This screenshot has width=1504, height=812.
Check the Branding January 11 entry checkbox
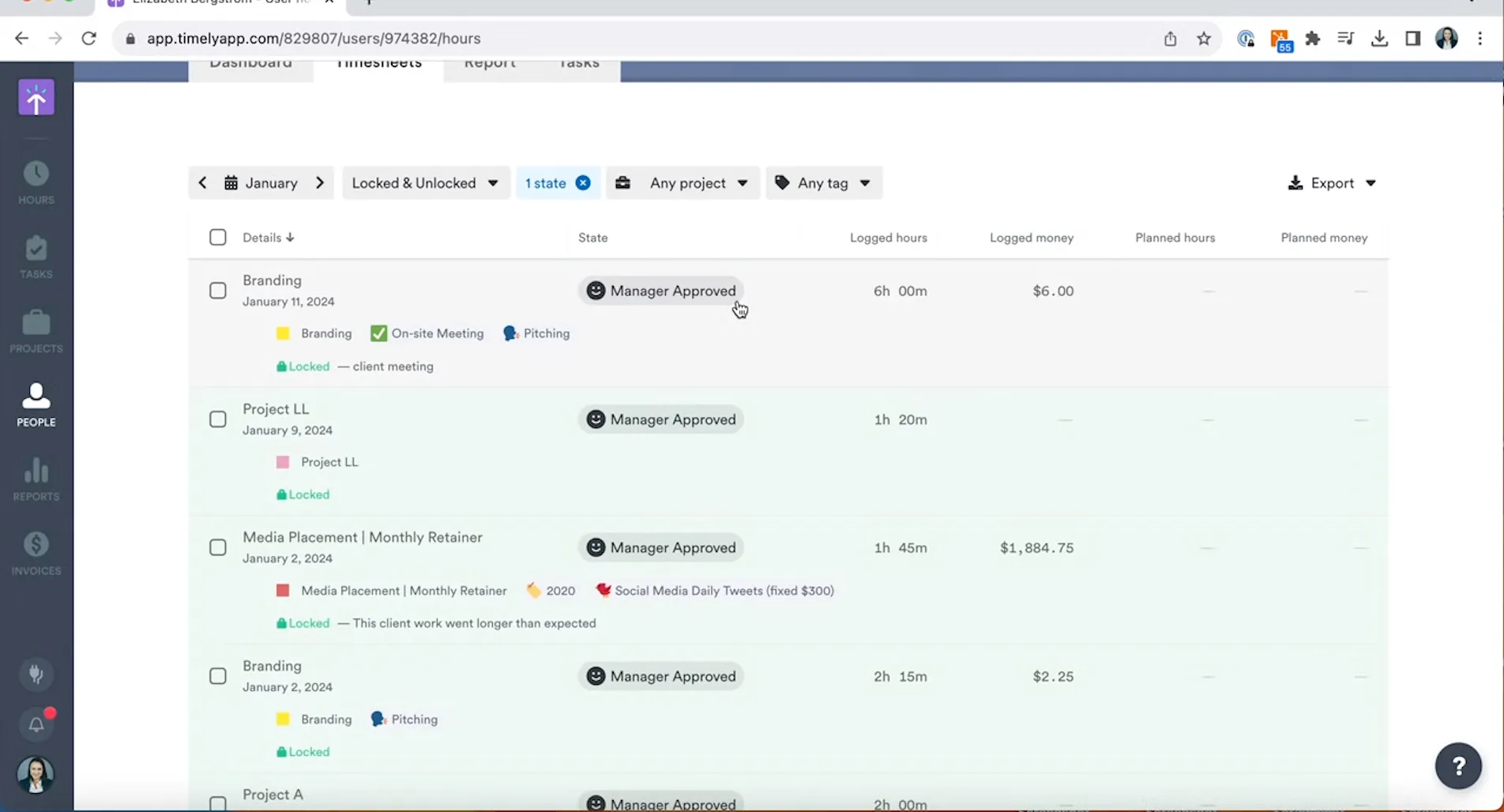(218, 291)
